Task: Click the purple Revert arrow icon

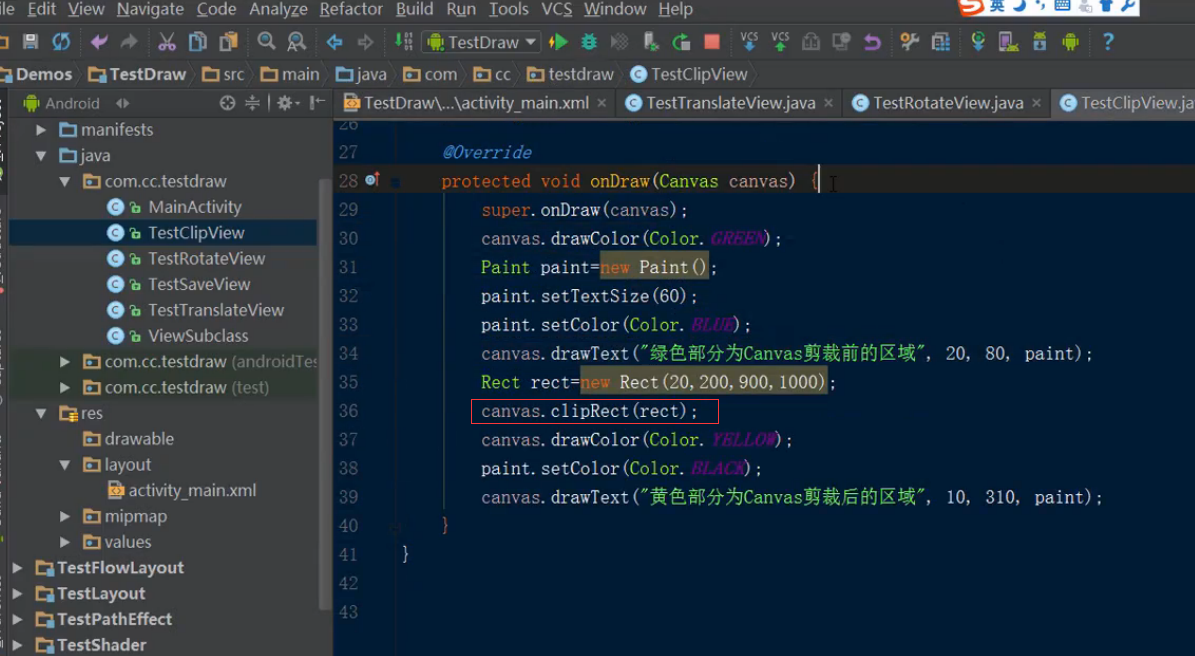Action: (872, 42)
